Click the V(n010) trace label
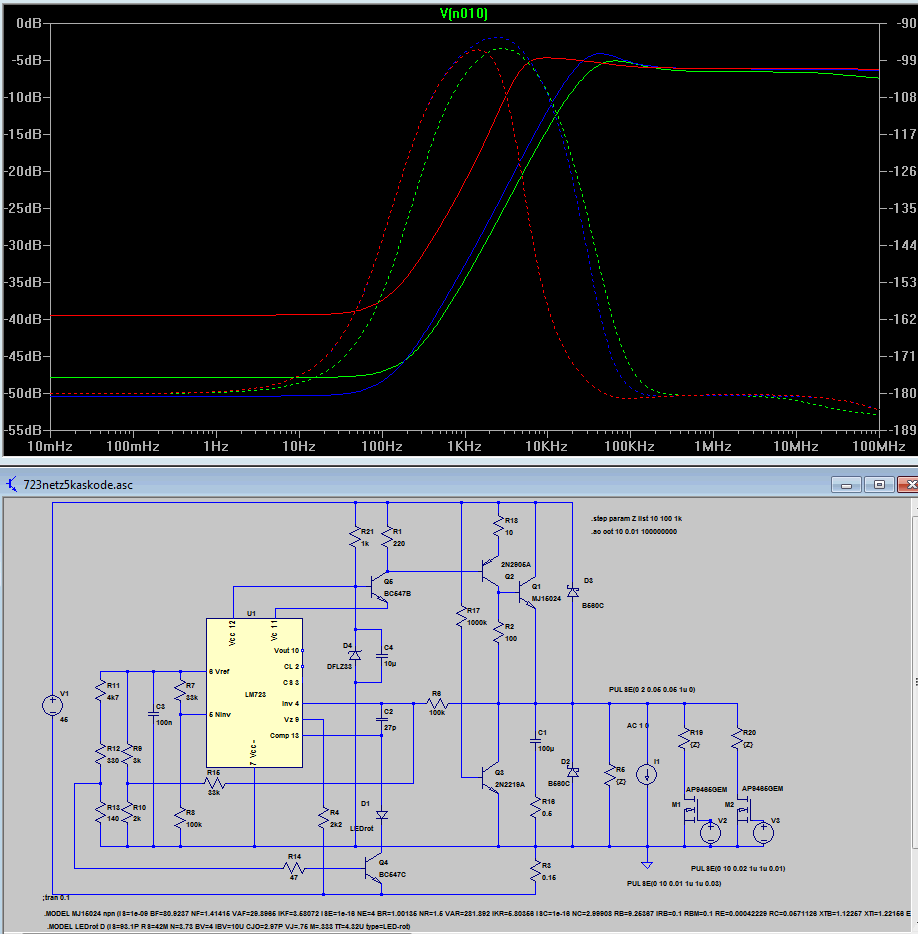 click(463, 13)
